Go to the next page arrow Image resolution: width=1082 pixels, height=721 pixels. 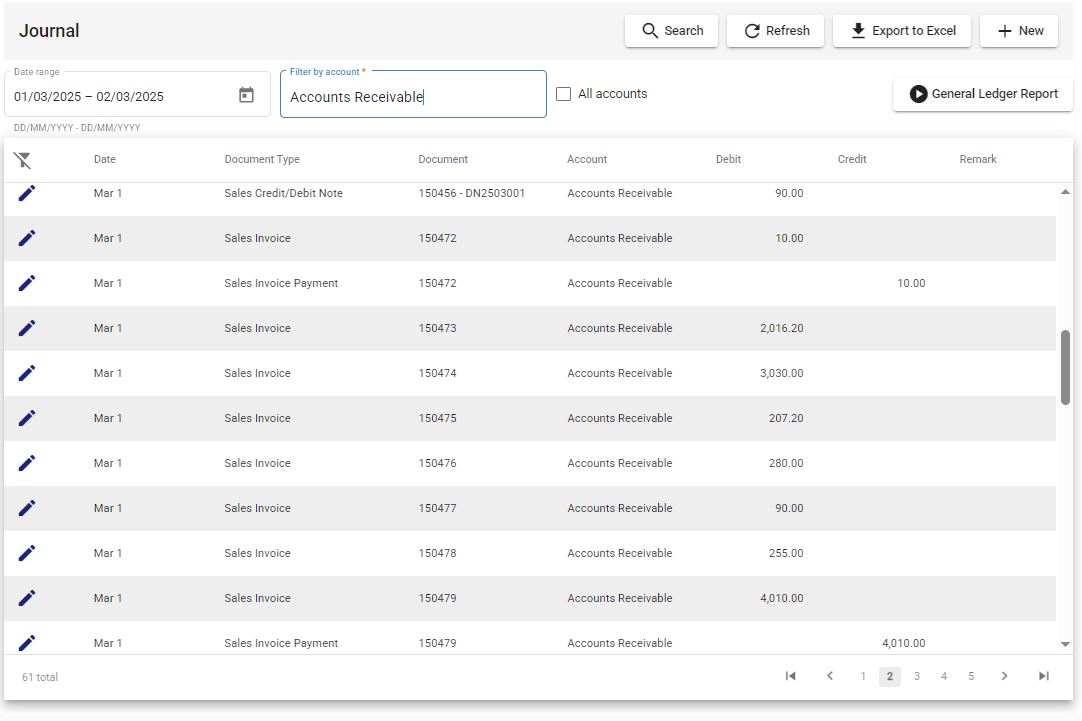[1005, 676]
